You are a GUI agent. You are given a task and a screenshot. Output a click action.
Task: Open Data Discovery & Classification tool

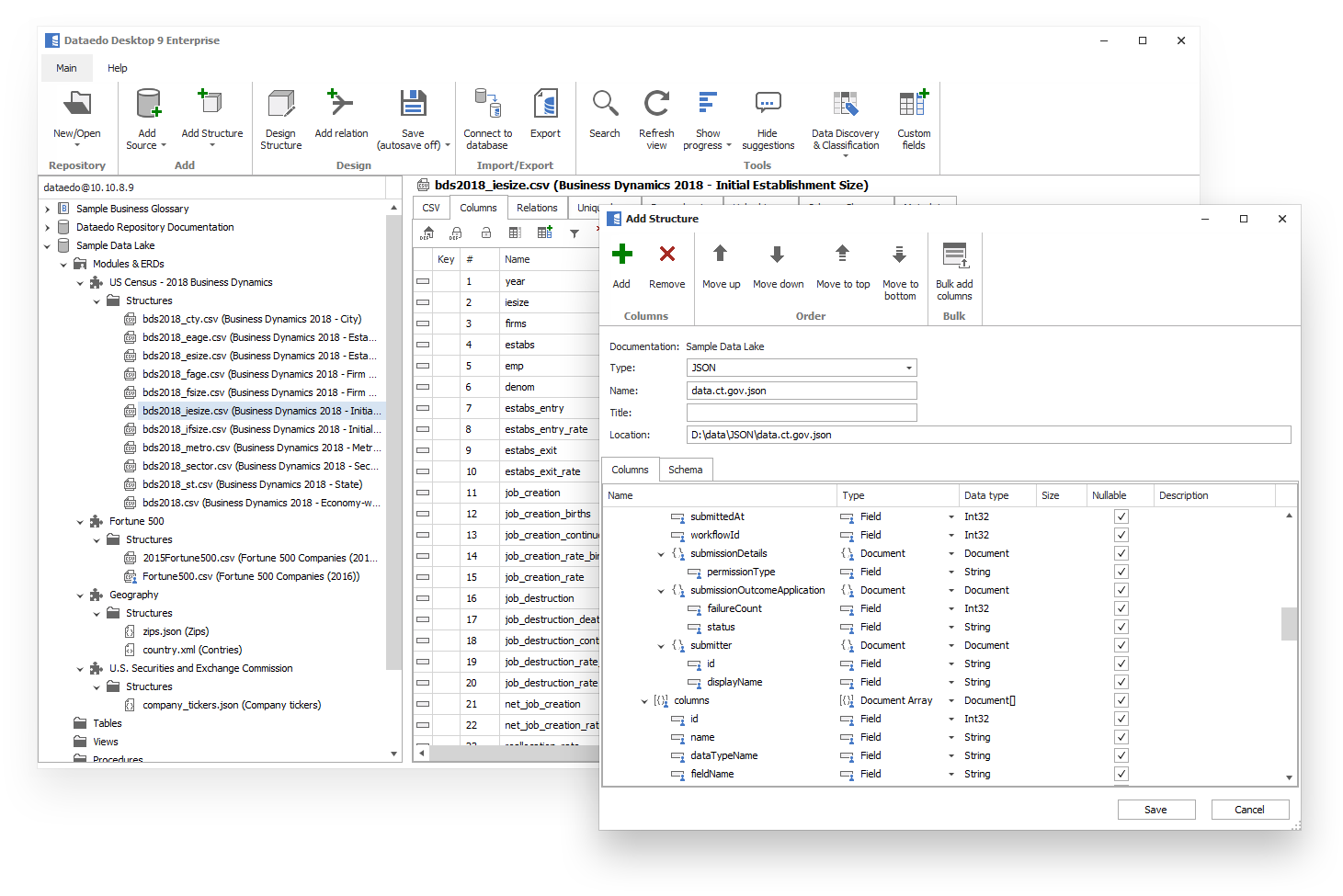(845, 104)
